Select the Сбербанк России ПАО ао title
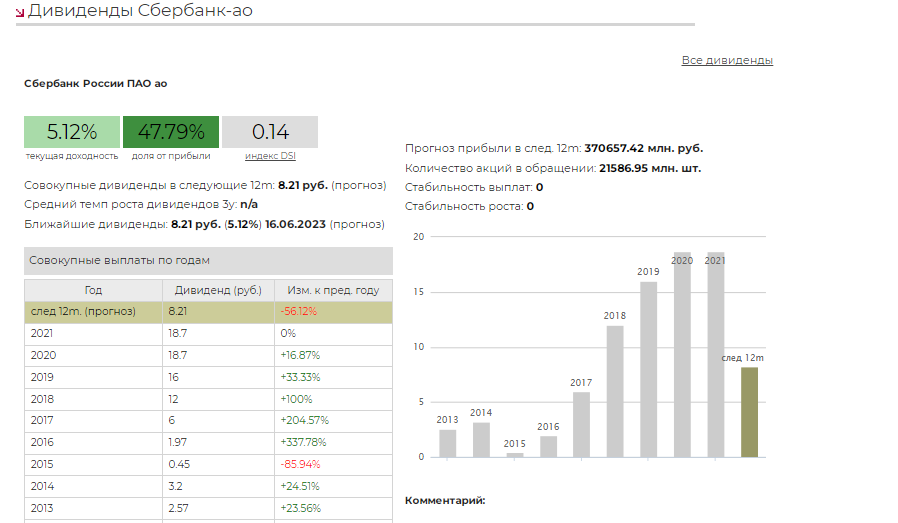 96,84
